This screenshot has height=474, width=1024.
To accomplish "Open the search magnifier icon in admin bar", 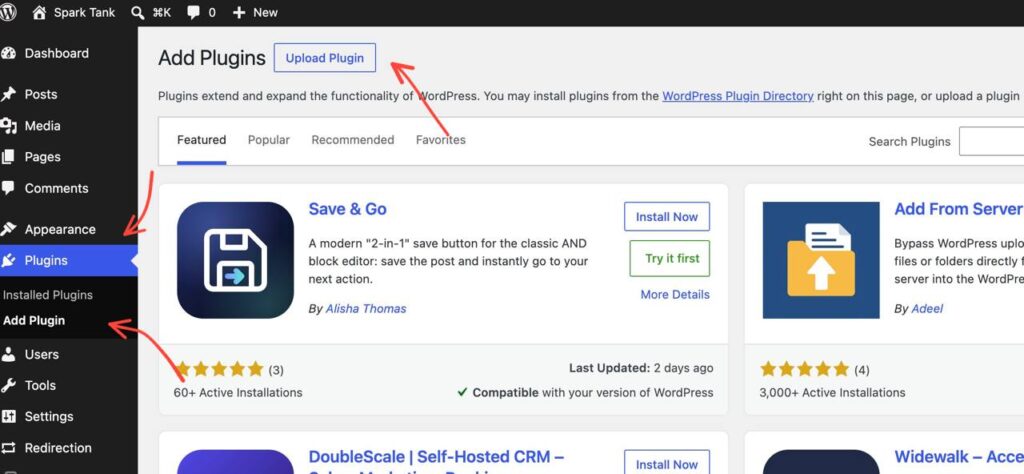I will (x=137, y=12).
